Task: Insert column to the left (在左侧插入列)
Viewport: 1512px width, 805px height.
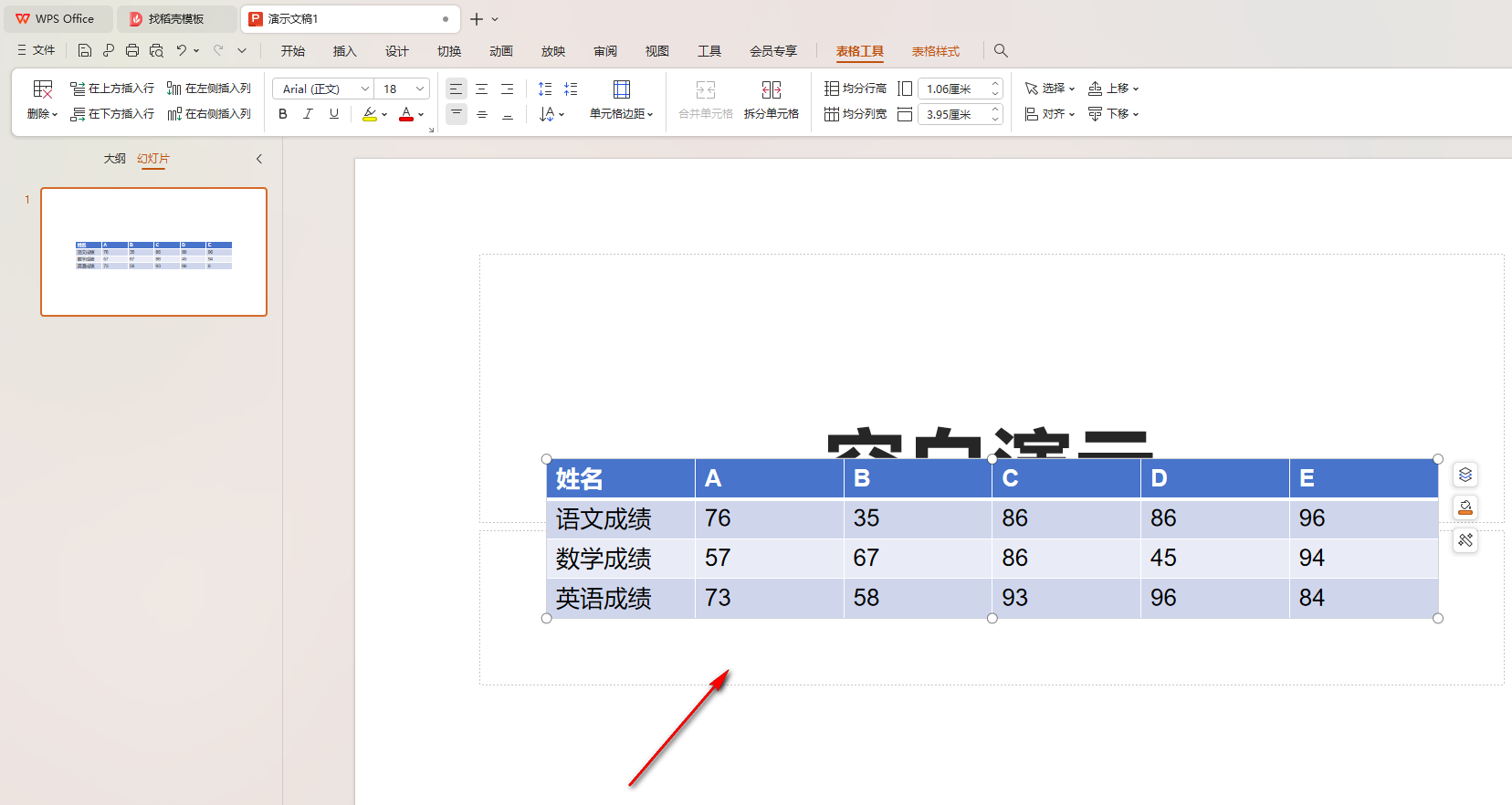Action: pyautogui.click(x=209, y=89)
